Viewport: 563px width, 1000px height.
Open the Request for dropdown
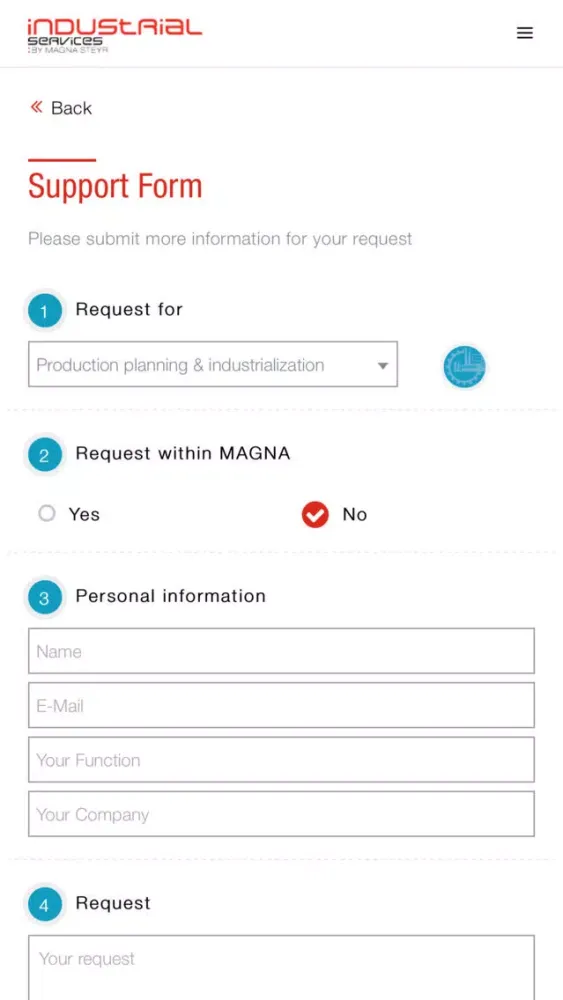click(x=213, y=364)
